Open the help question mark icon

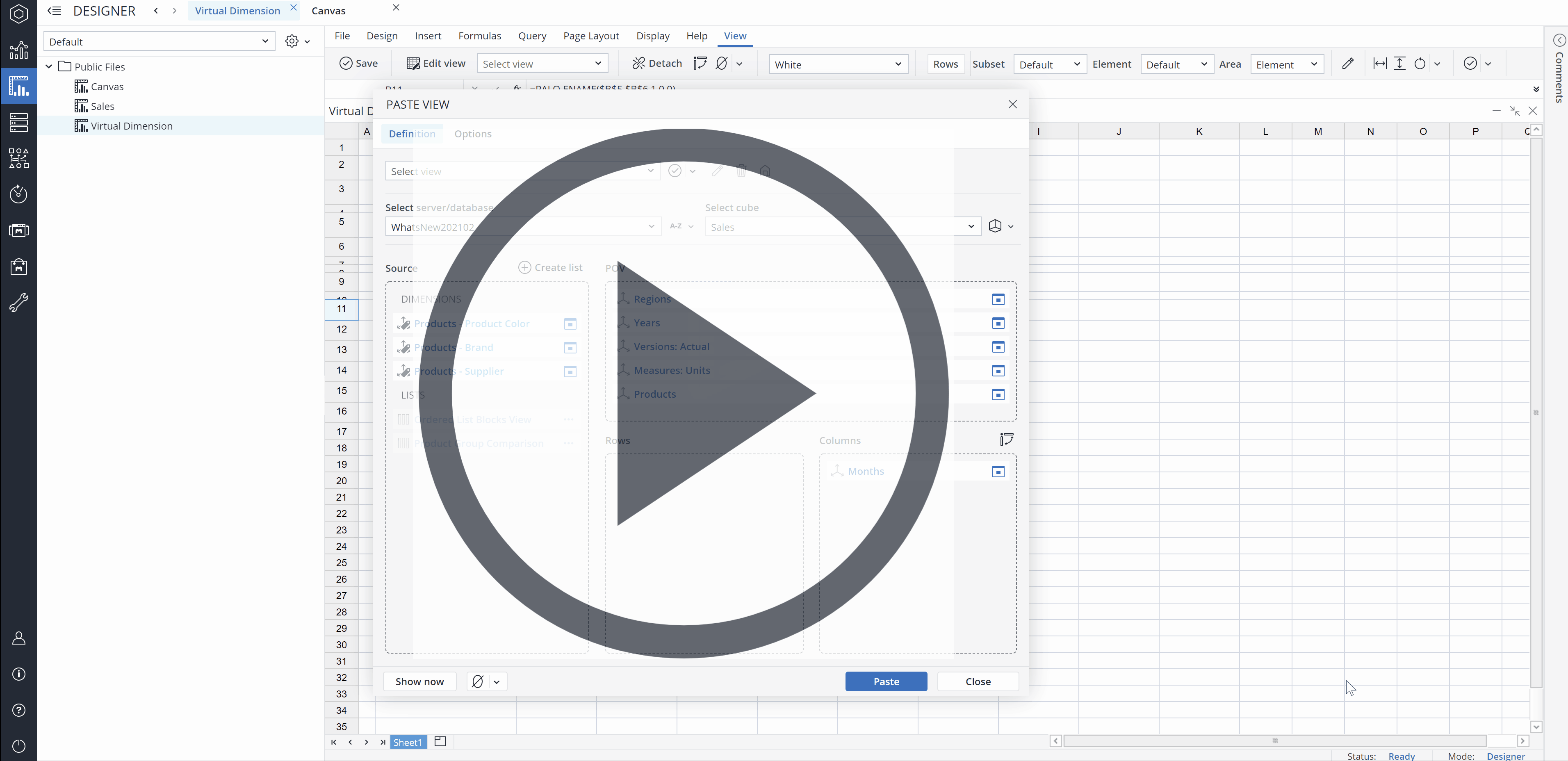[18, 710]
